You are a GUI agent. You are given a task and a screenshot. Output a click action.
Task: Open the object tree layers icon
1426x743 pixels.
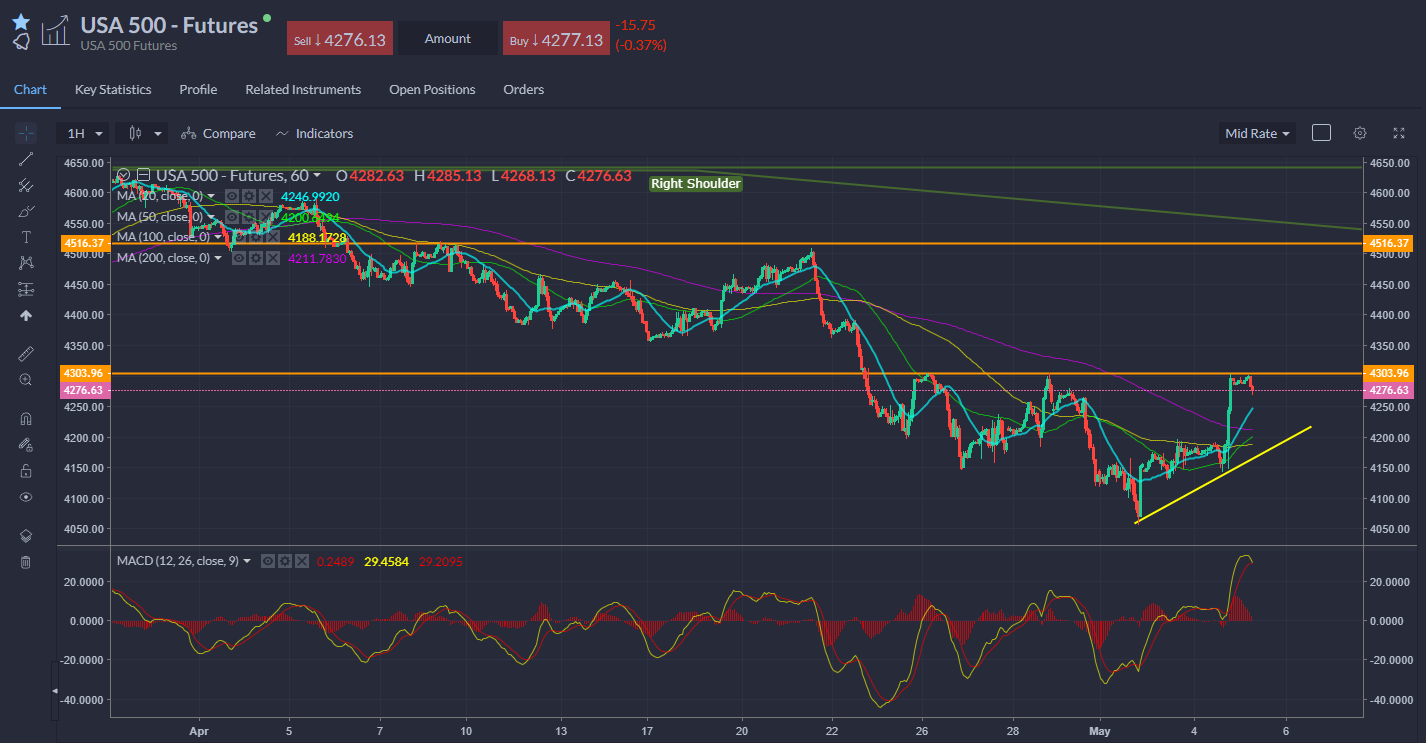click(26, 536)
